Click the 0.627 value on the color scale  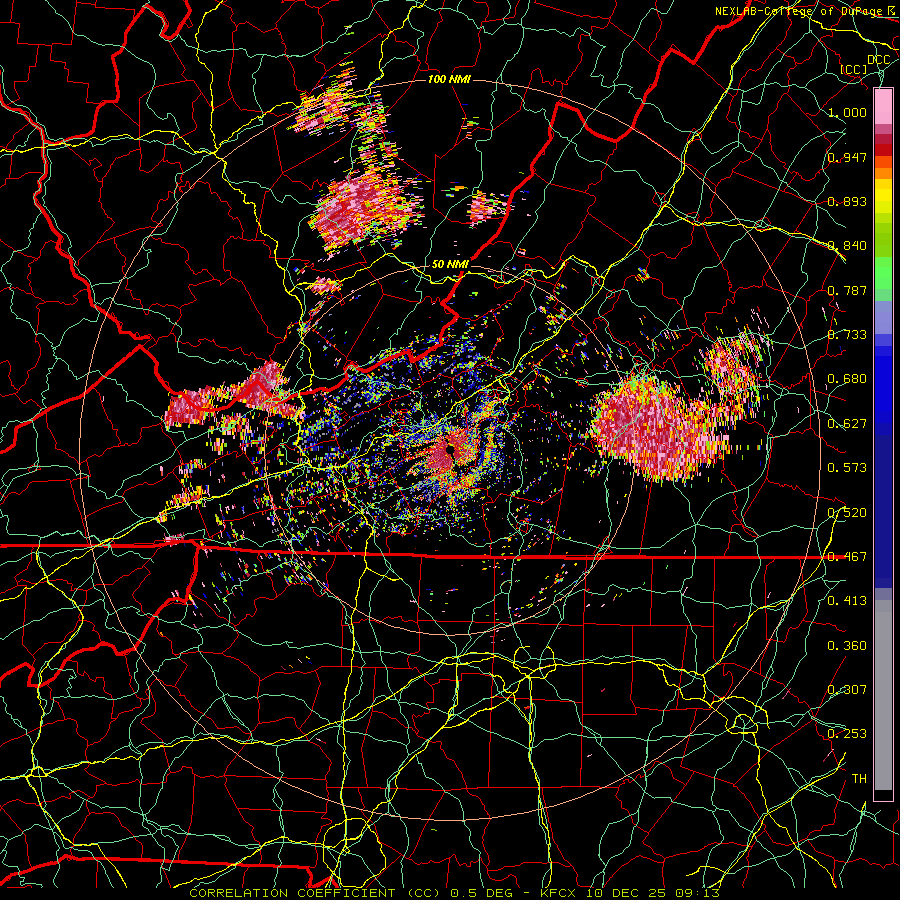coord(847,424)
